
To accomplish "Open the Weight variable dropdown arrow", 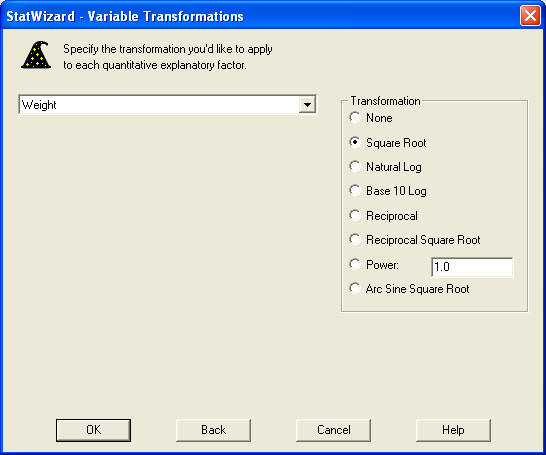I will pyautogui.click(x=307, y=104).
